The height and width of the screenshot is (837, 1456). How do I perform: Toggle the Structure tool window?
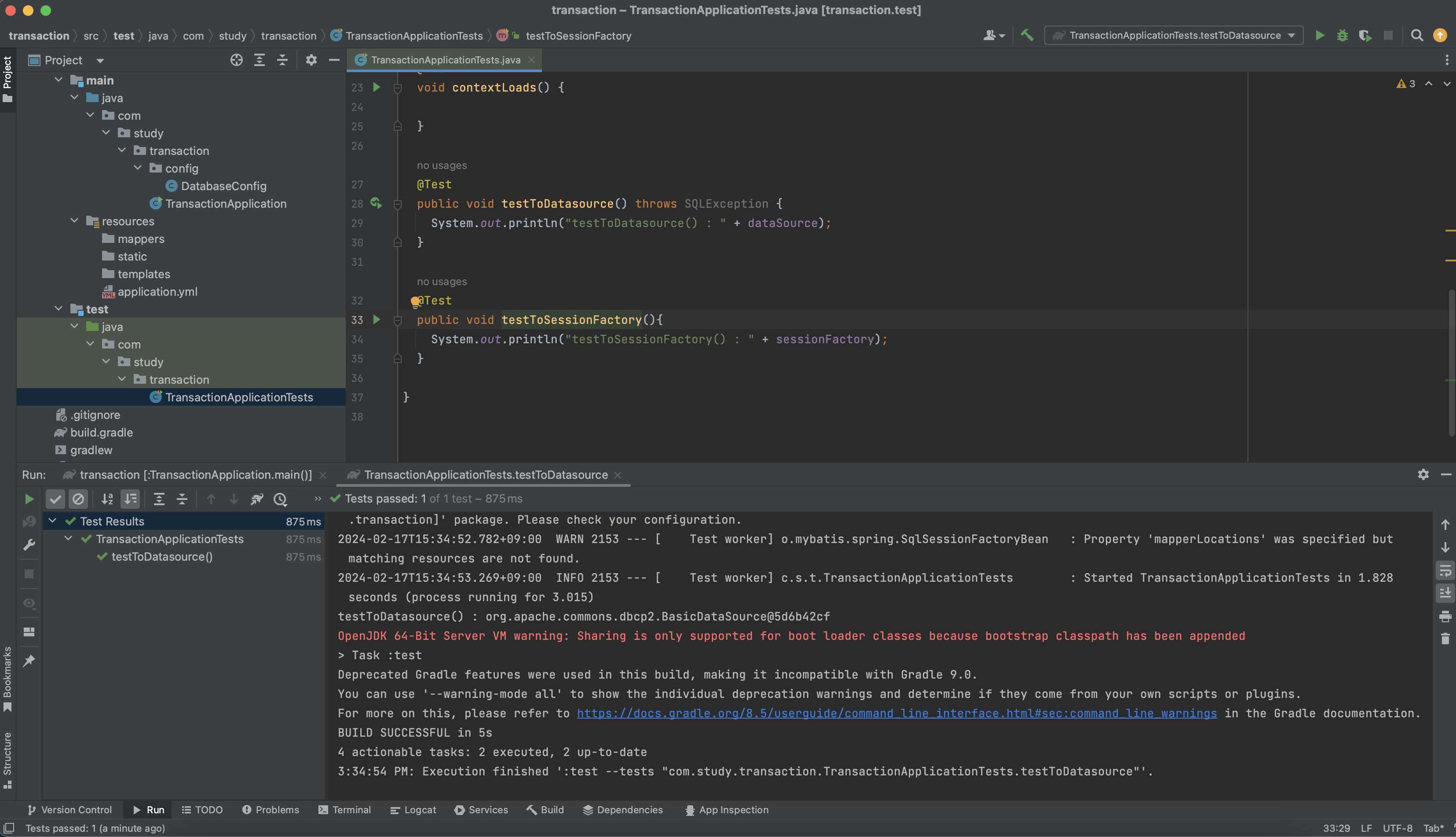(x=7, y=760)
